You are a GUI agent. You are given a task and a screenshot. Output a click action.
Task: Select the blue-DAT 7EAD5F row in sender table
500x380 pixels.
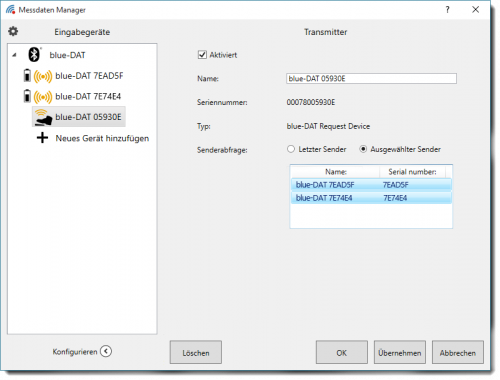371,185
